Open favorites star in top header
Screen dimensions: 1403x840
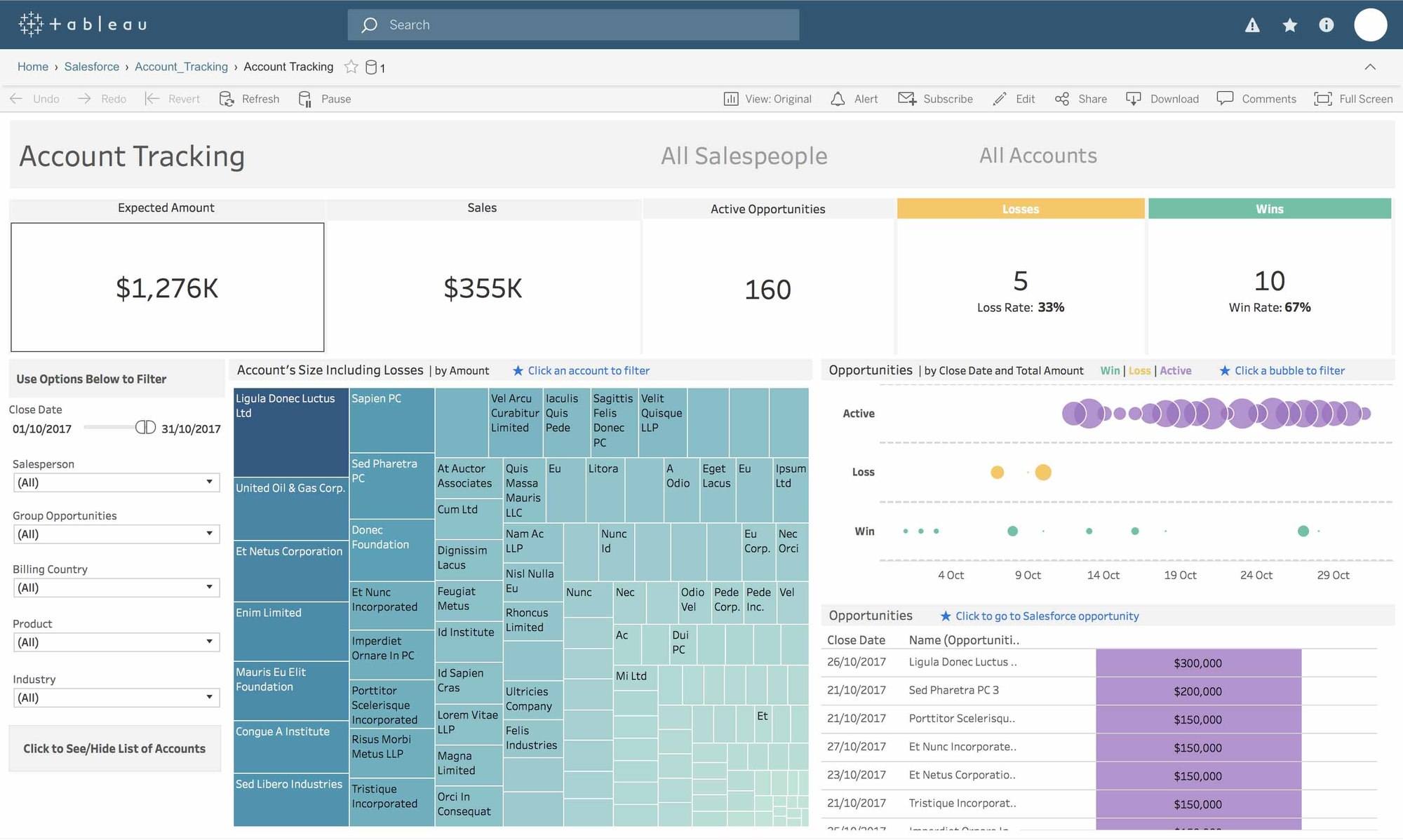[1289, 25]
